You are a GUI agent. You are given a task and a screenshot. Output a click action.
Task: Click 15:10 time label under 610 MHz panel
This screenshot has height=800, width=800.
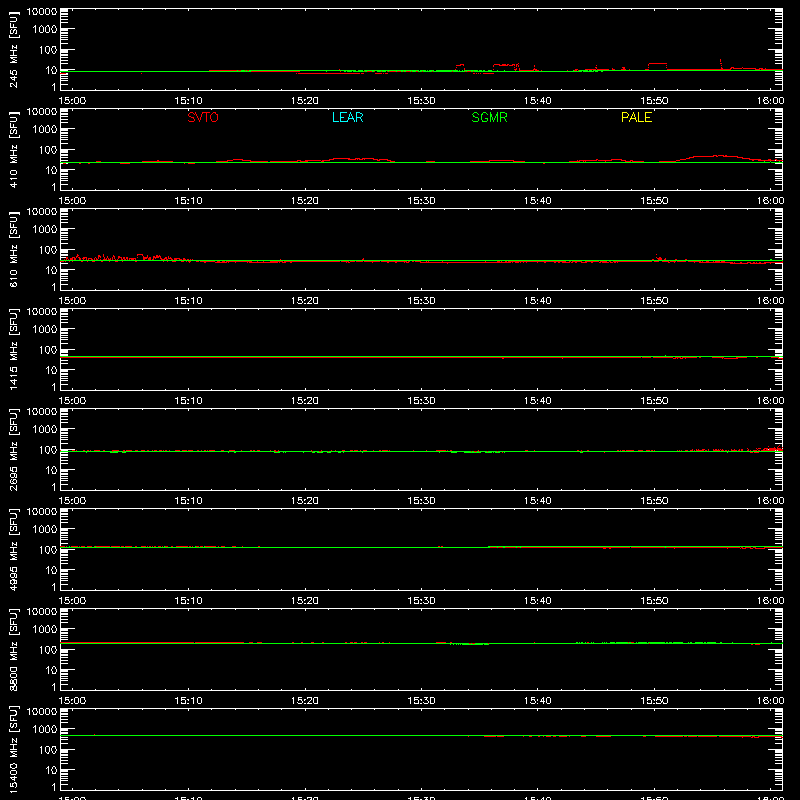tap(188, 301)
